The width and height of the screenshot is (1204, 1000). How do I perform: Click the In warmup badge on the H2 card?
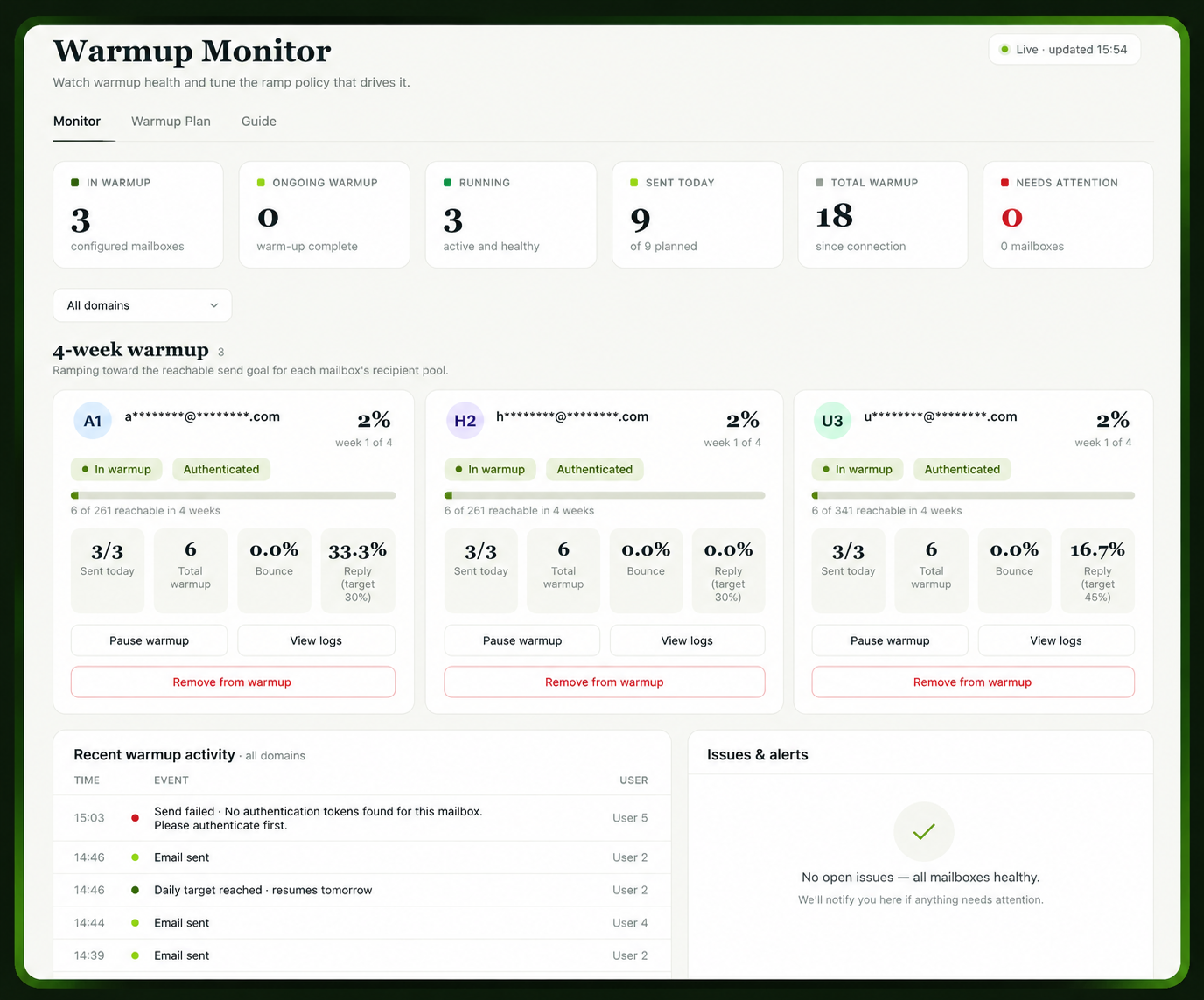pyautogui.click(x=490, y=470)
